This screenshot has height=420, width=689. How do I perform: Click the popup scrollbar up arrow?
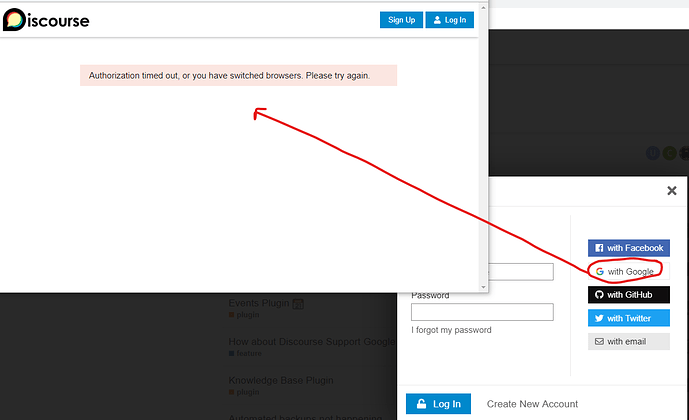click(x=483, y=7)
